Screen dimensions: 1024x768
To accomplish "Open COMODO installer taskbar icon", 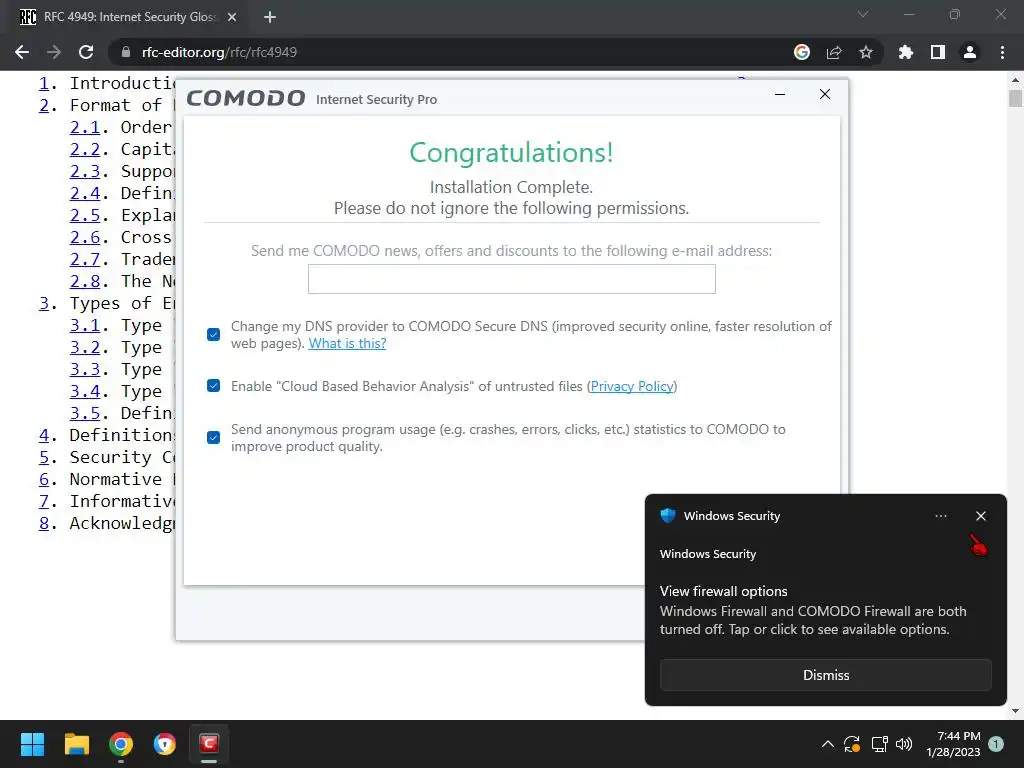I will coord(209,744).
